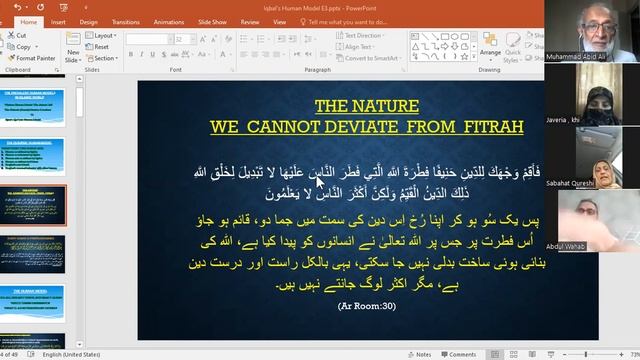
Task: Open the Design tab
Action: pyautogui.click(x=89, y=22)
